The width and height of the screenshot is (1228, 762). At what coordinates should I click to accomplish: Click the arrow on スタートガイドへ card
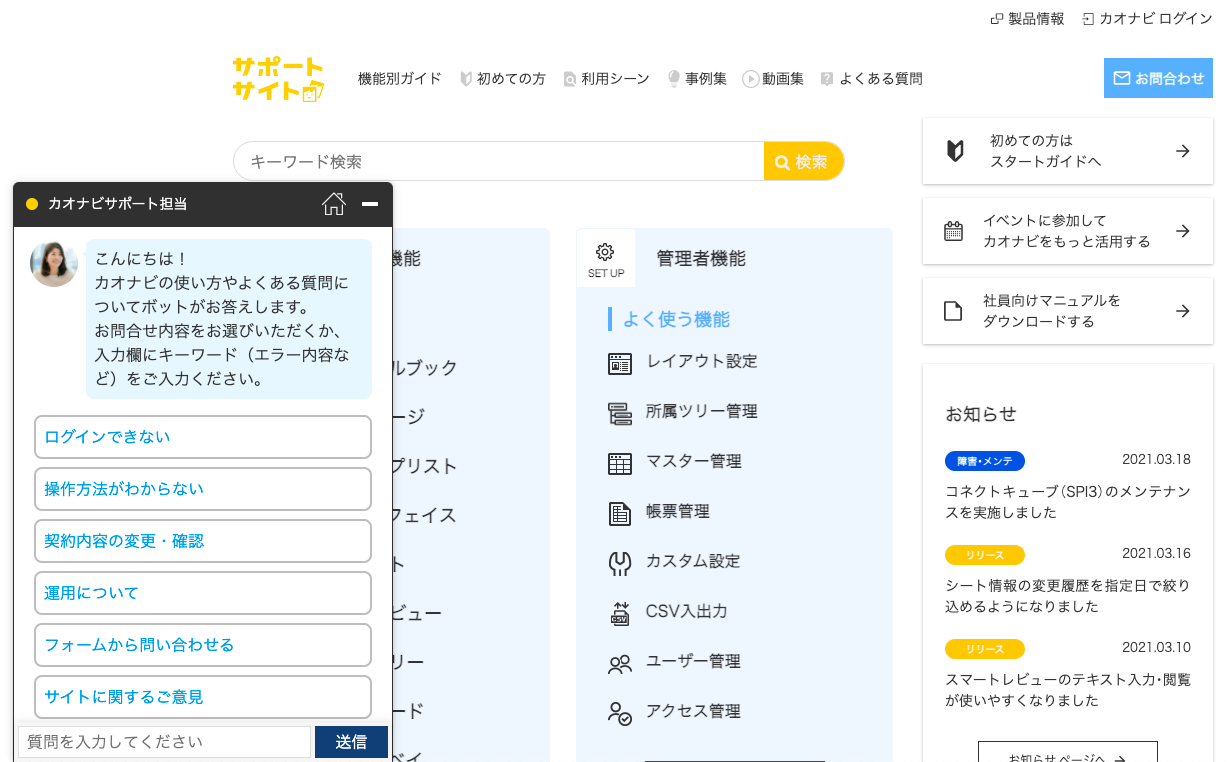[x=1183, y=151]
